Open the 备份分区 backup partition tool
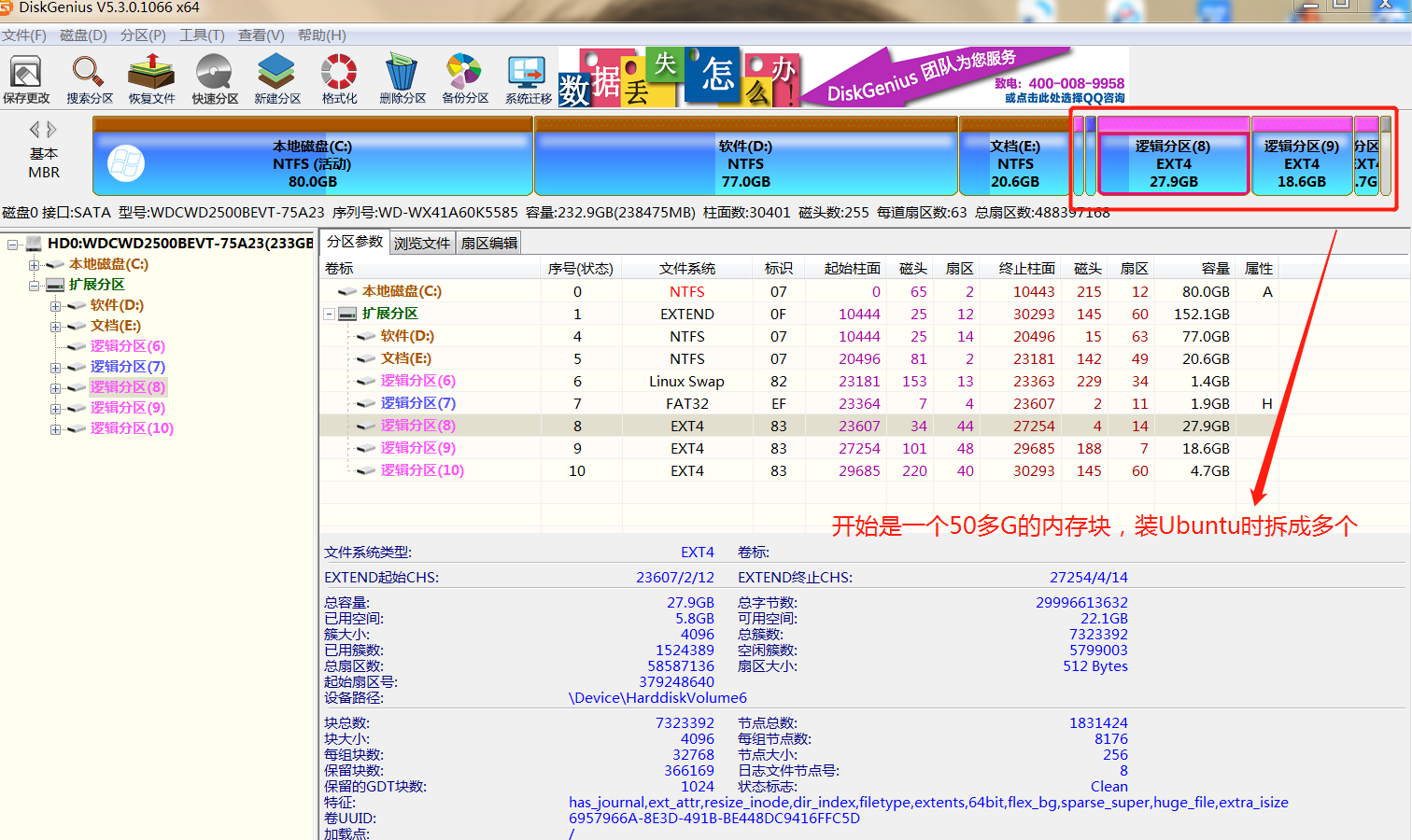 pyautogui.click(x=465, y=78)
